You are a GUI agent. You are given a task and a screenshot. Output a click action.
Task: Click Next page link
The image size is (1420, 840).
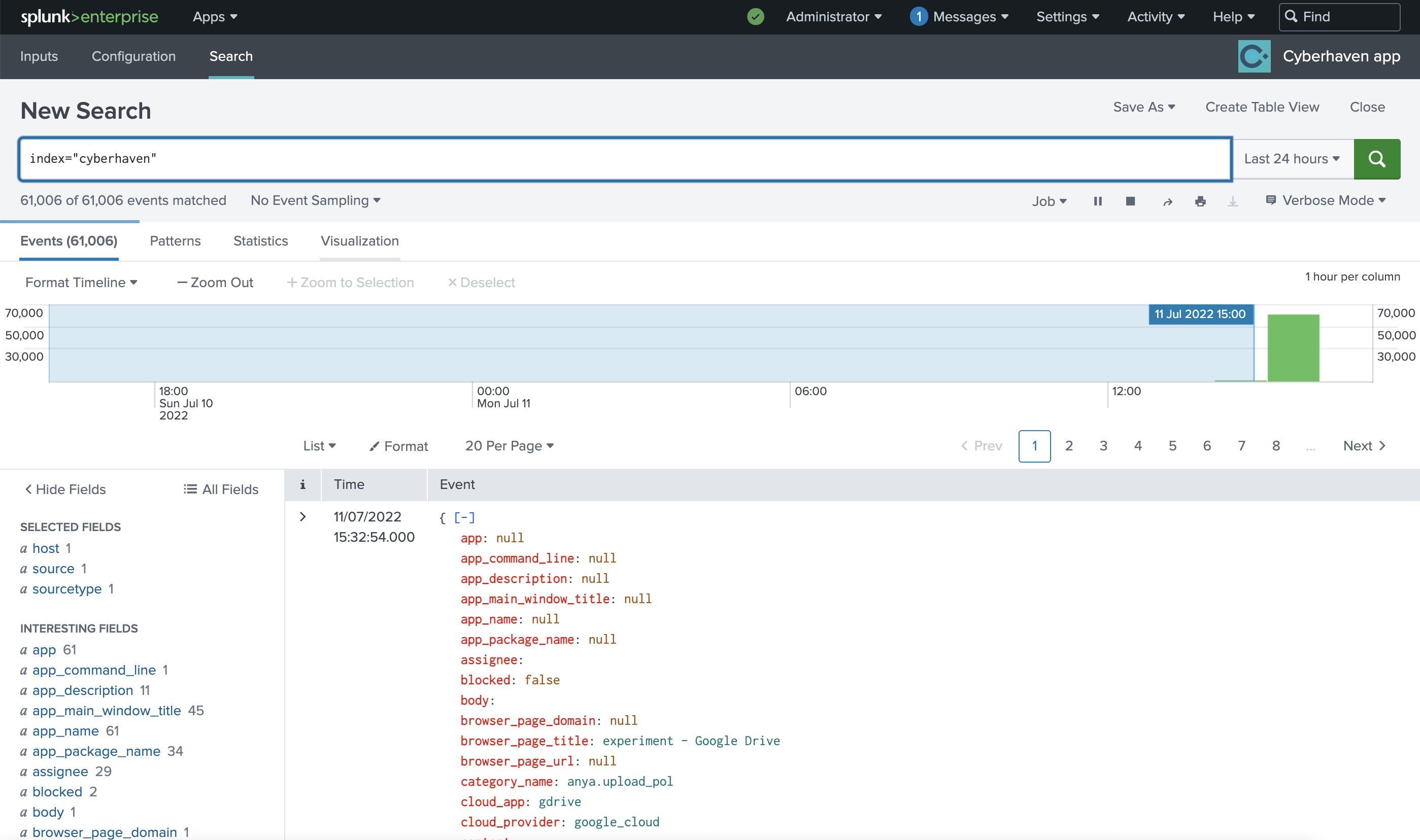1364,446
